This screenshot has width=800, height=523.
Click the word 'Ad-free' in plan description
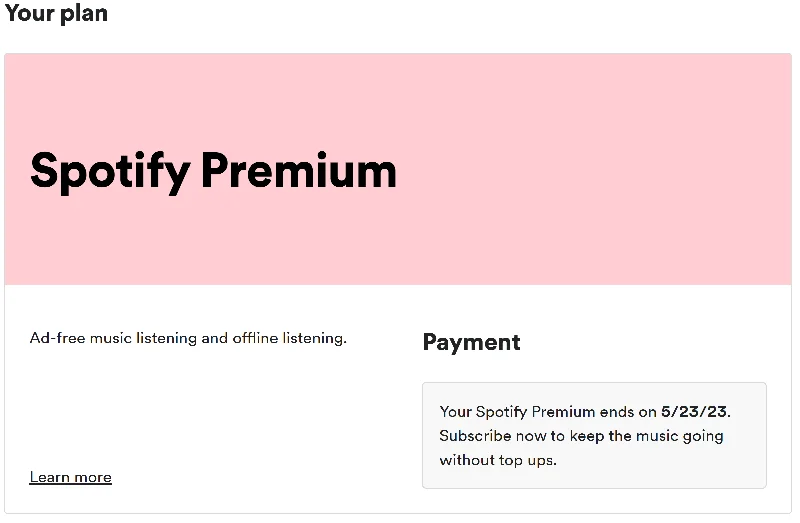click(58, 338)
